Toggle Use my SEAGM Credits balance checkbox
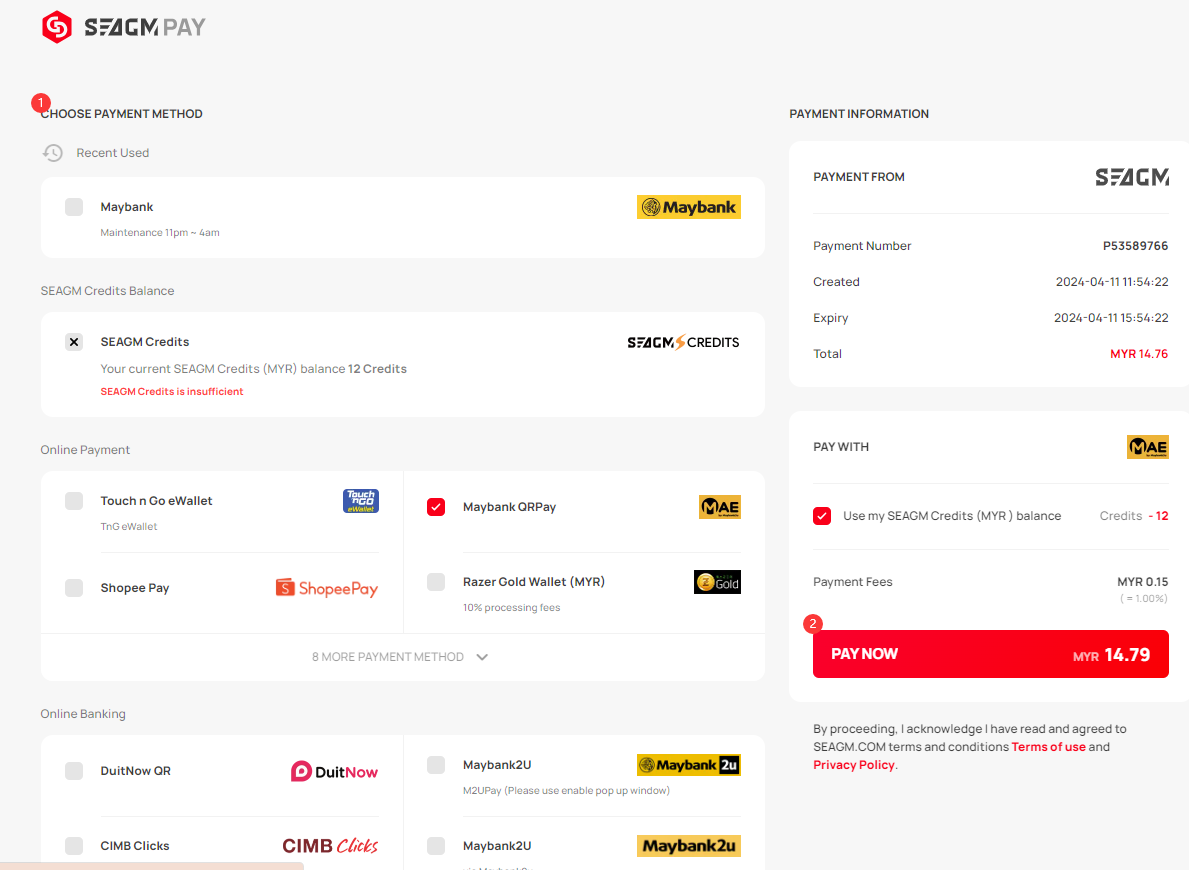1189x870 pixels. (x=822, y=516)
